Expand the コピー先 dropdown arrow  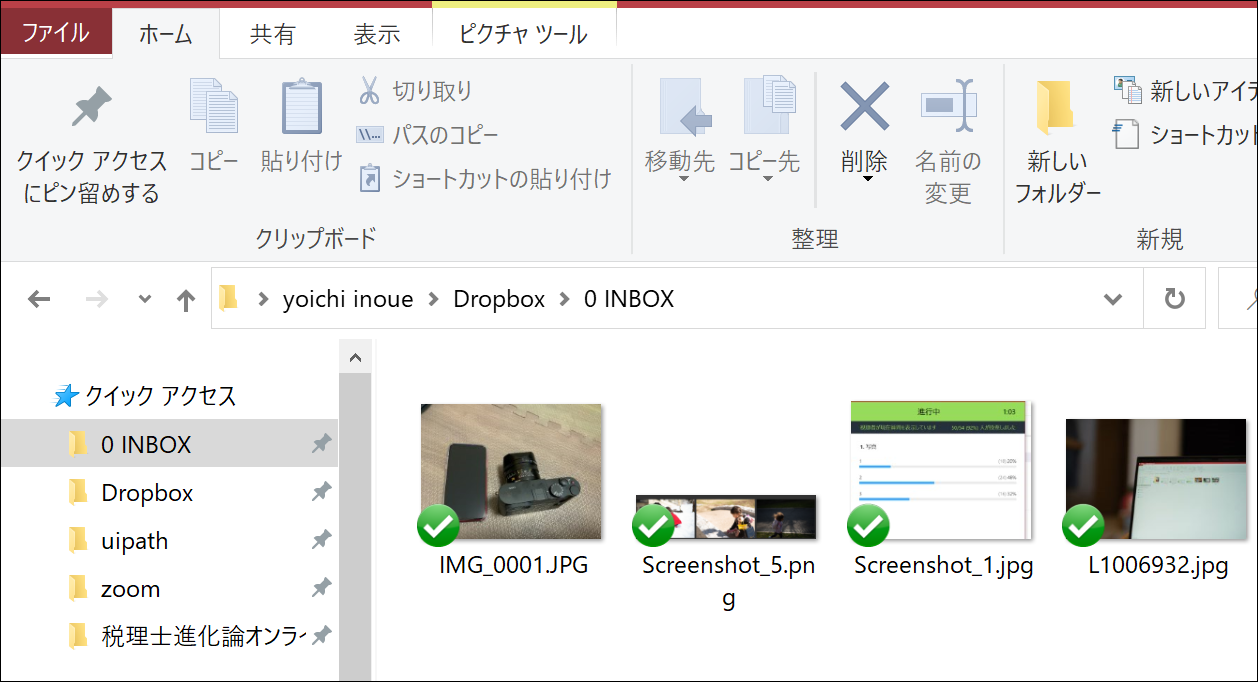click(x=767, y=180)
